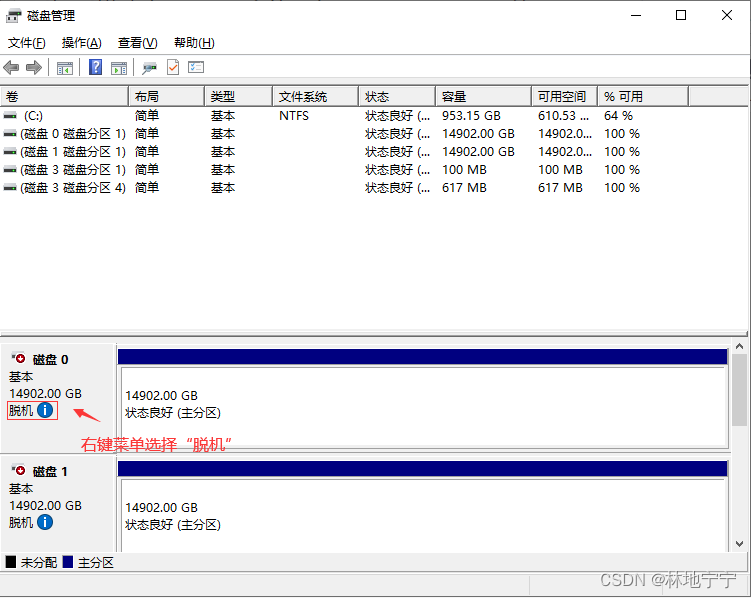Click the disk pane vertical scrollbar thumb
The image size is (751, 598).
point(739,390)
